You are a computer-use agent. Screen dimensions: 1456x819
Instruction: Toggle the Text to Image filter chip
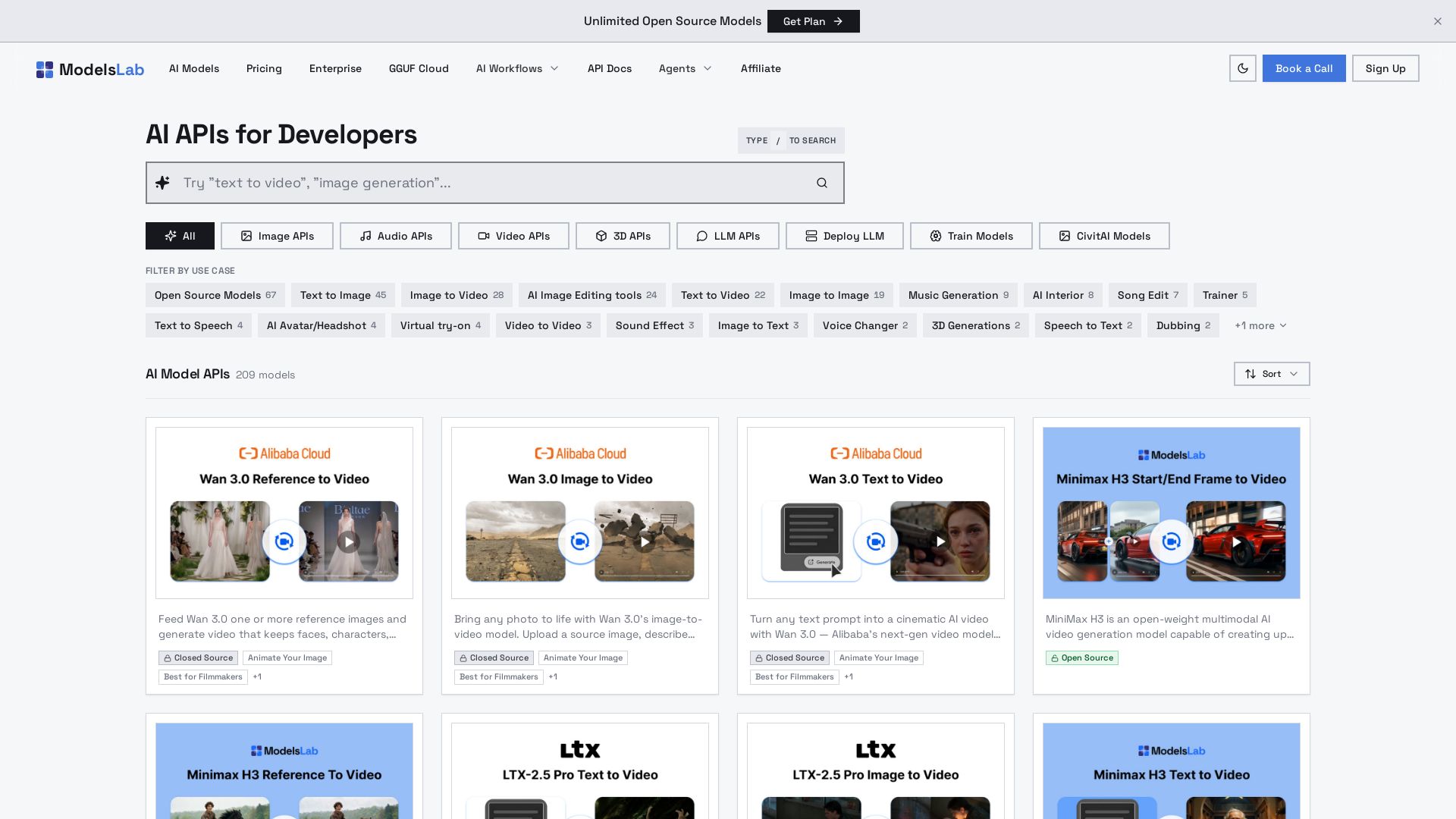[x=343, y=295]
